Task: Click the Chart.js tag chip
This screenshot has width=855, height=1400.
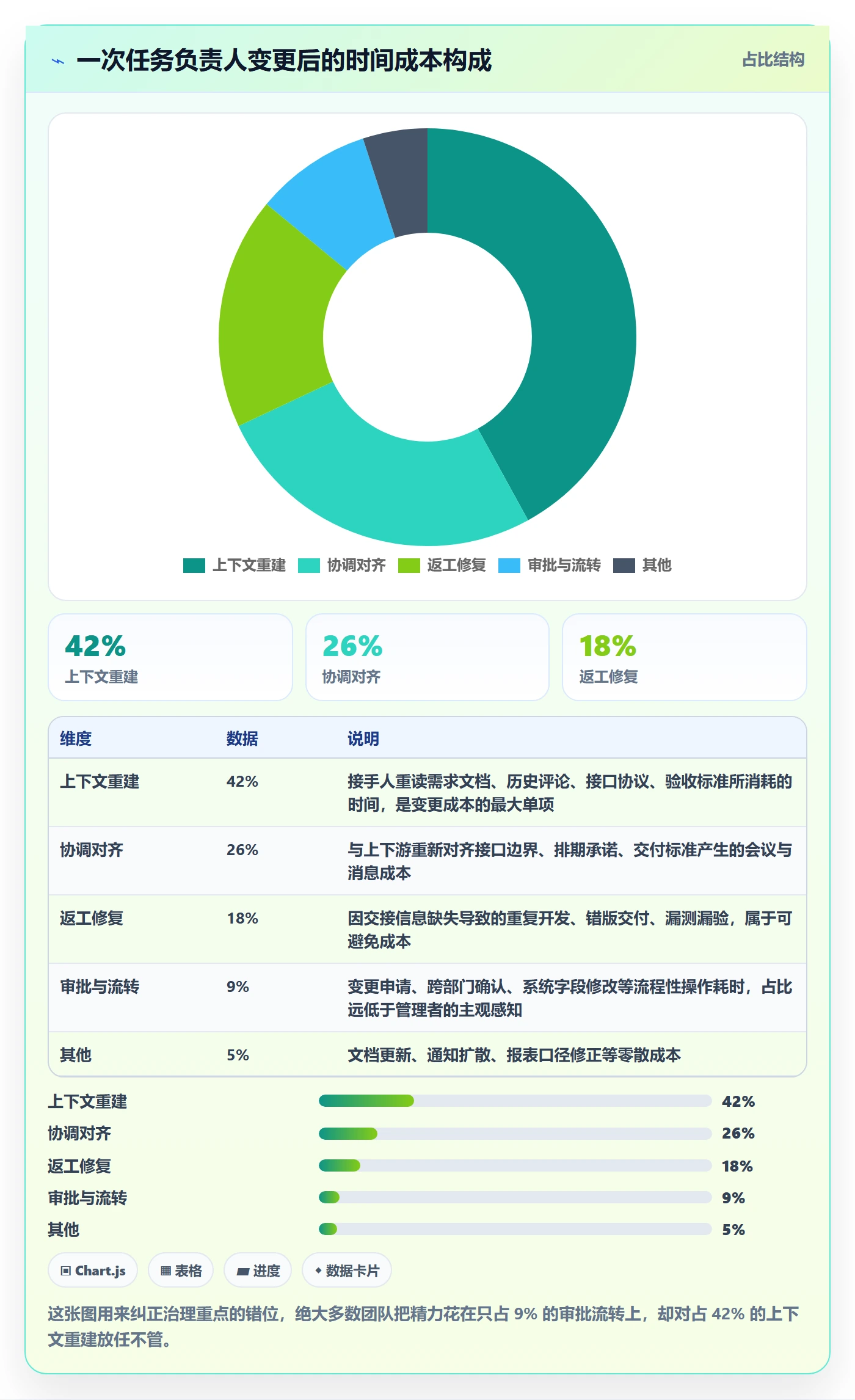Action: pyautogui.click(x=93, y=1271)
